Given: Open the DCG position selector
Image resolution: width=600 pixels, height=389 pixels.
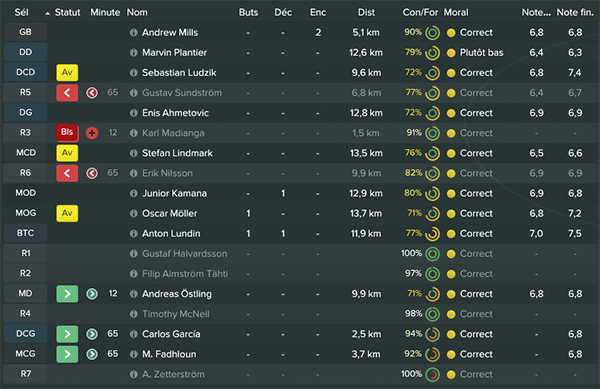Looking at the screenshot, I should pyautogui.click(x=25, y=334).
